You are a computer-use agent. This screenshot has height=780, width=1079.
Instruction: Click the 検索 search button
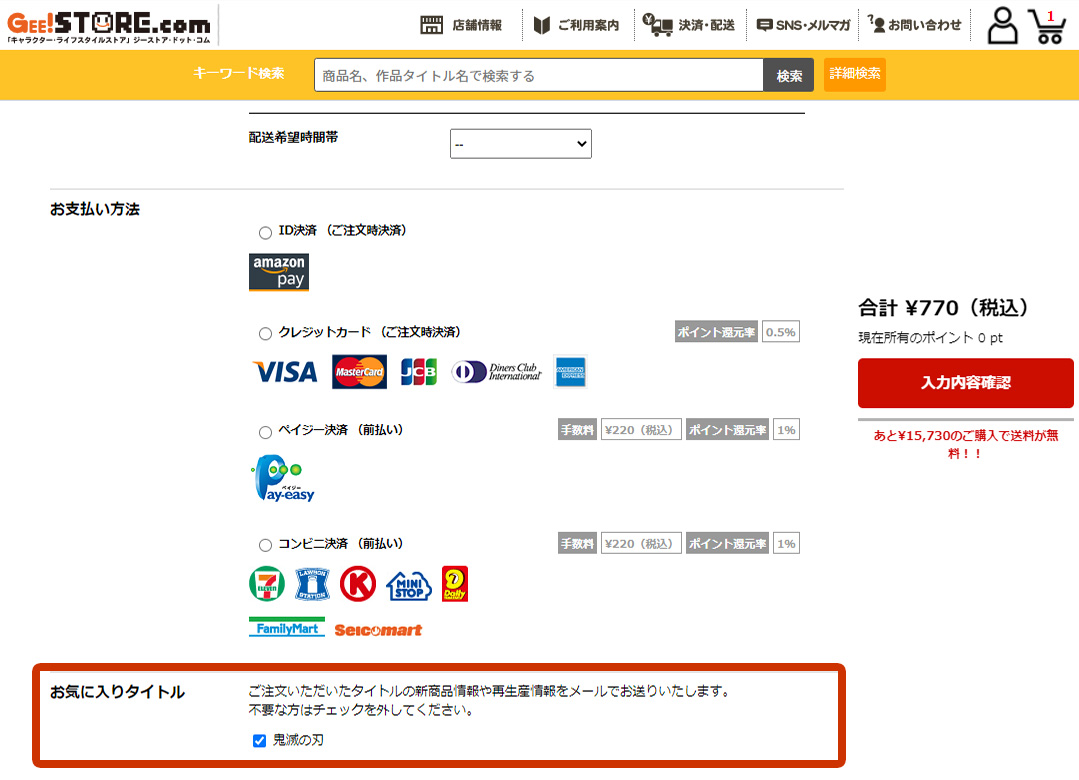[789, 75]
